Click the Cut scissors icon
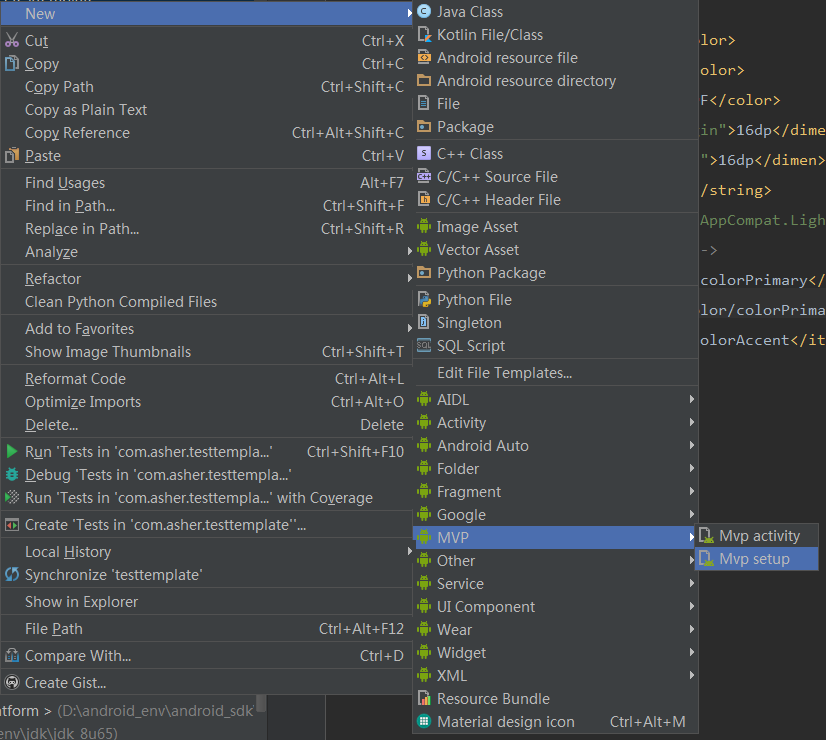Viewport: 826px width, 740px height. tap(12, 41)
